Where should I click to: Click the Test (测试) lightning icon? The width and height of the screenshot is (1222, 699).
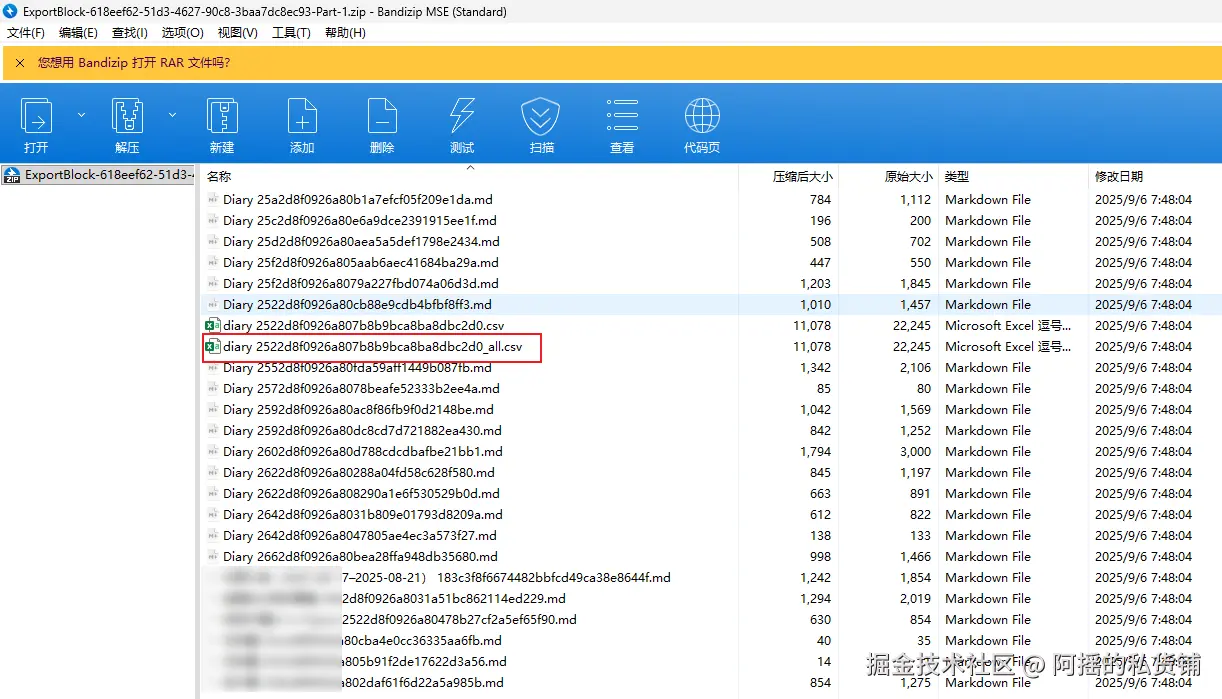462,117
